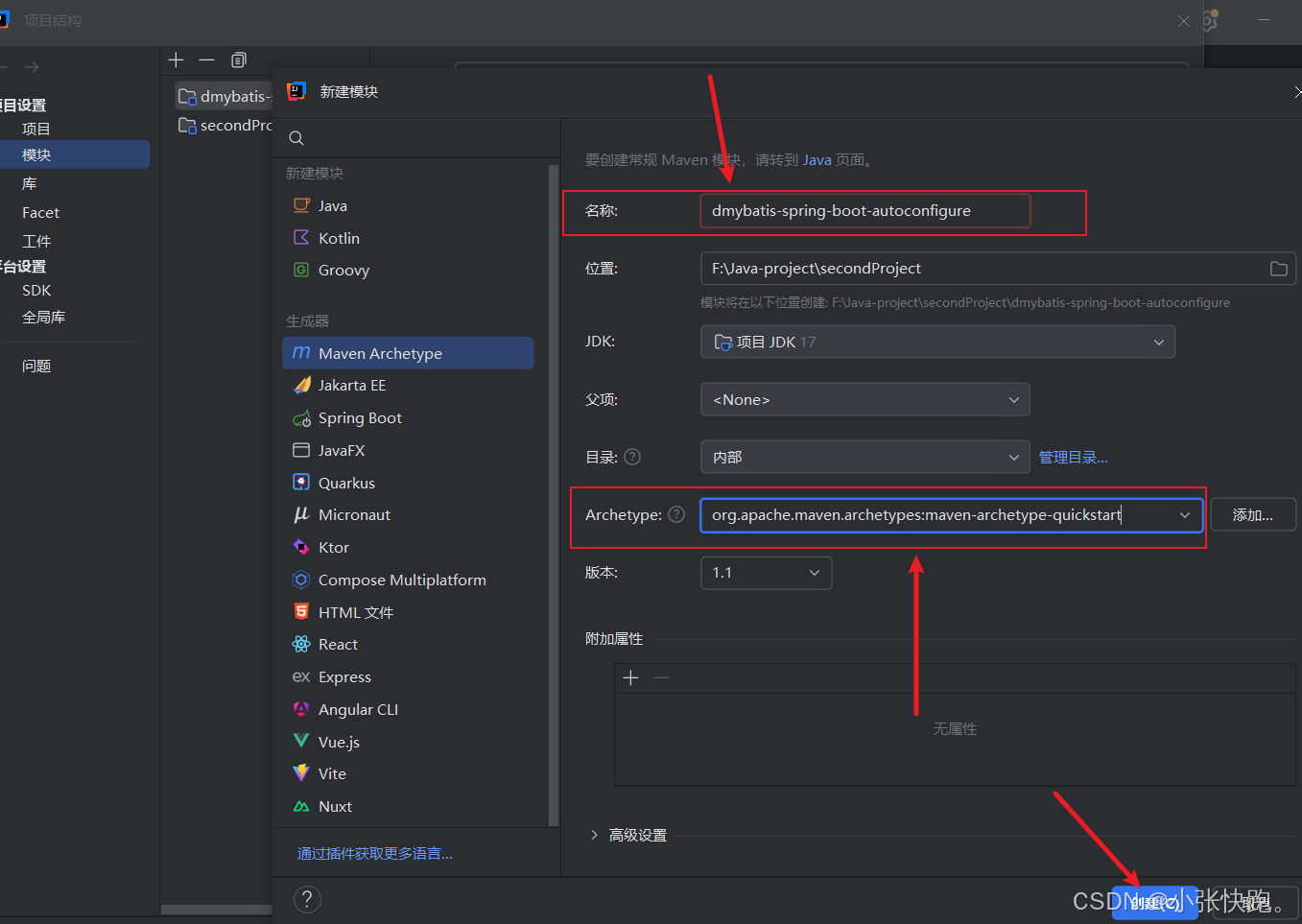Click the copy module icon in Project Structure

tap(239, 59)
